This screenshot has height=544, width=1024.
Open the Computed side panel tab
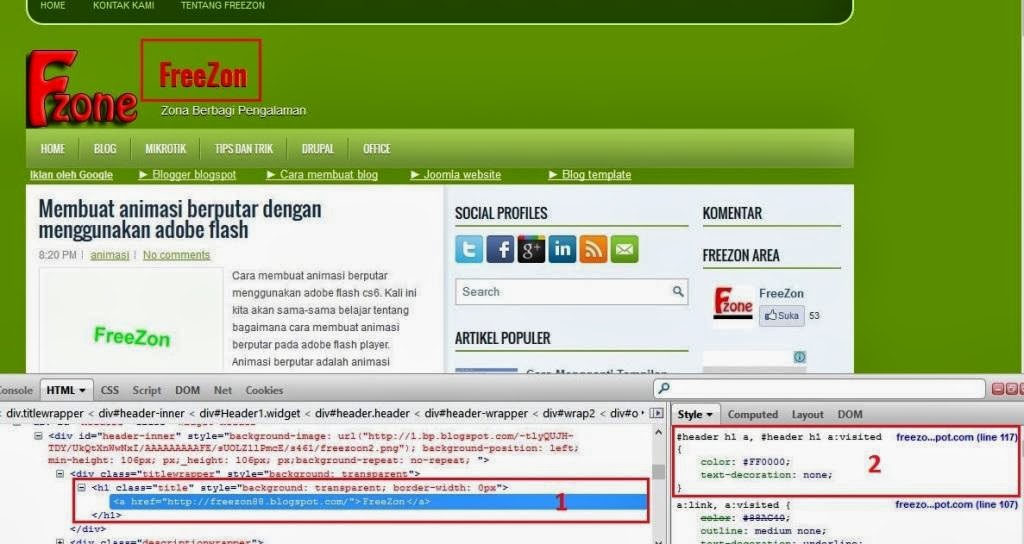pyautogui.click(x=753, y=414)
